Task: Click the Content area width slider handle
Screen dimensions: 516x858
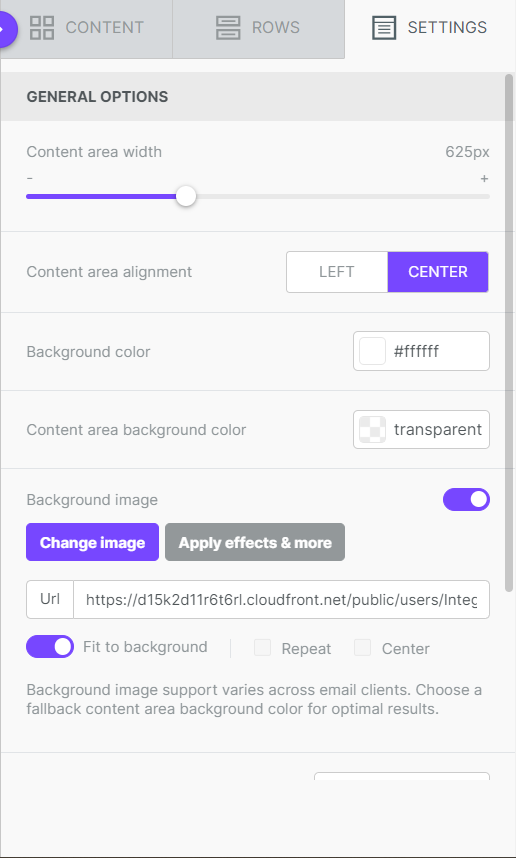Action: click(186, 196)
